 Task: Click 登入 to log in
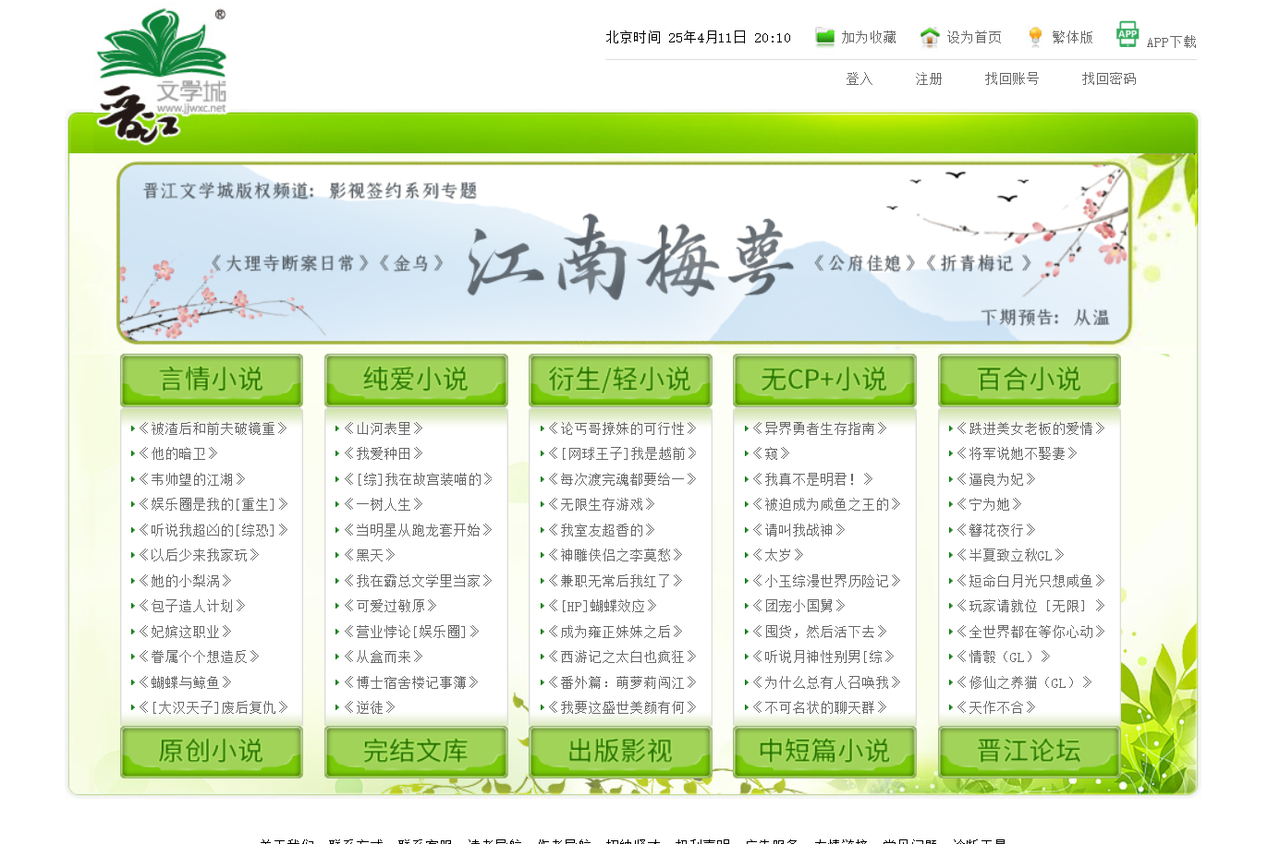859,79
